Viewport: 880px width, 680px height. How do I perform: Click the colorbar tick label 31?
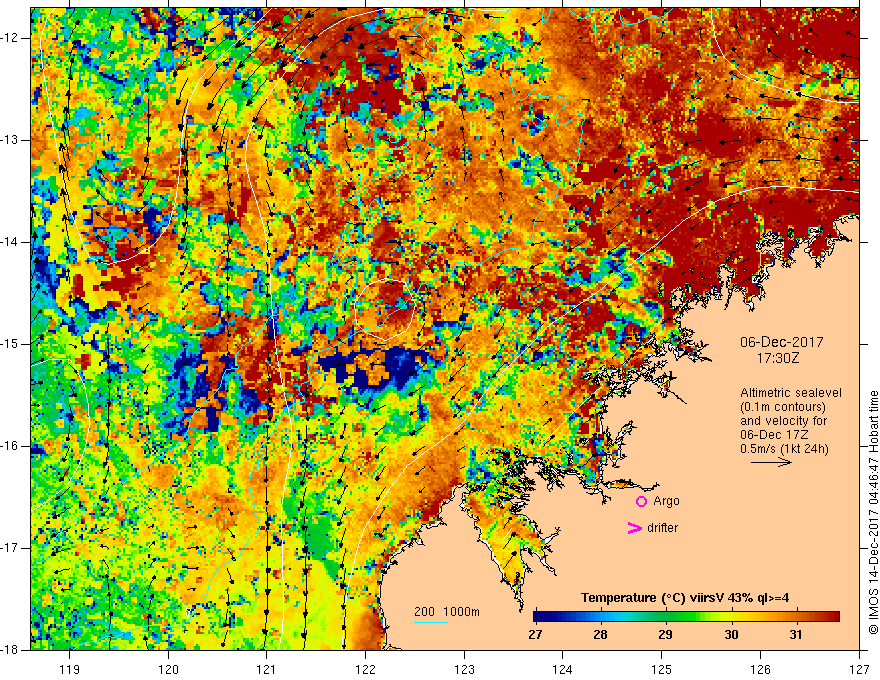pyautogui.click(x=796, y=635)
